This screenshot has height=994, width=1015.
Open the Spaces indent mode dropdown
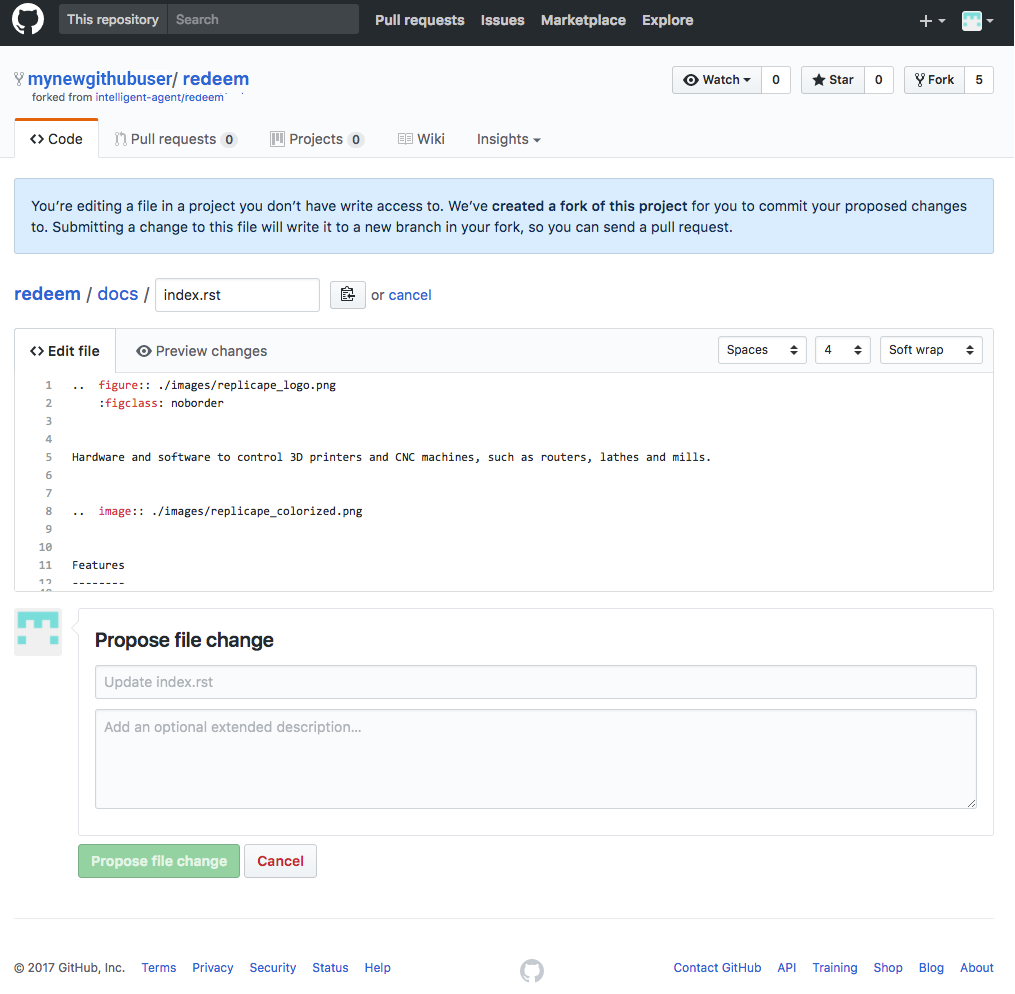pyautogui.click(x=762, y=350)
